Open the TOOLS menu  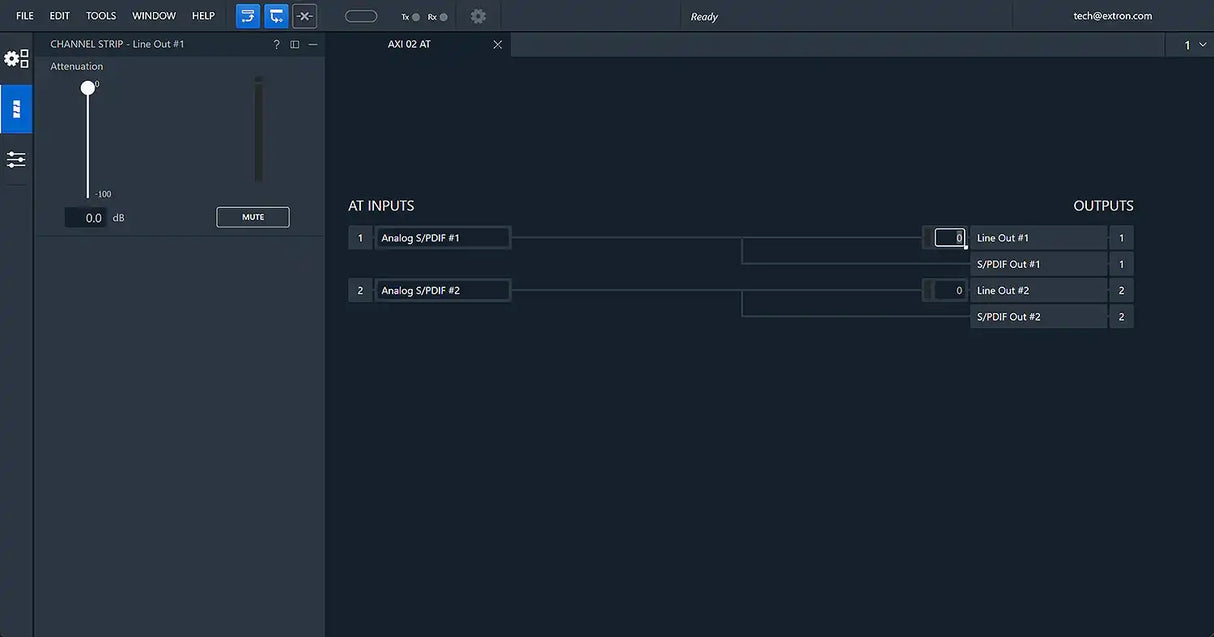tap(101, 16)
